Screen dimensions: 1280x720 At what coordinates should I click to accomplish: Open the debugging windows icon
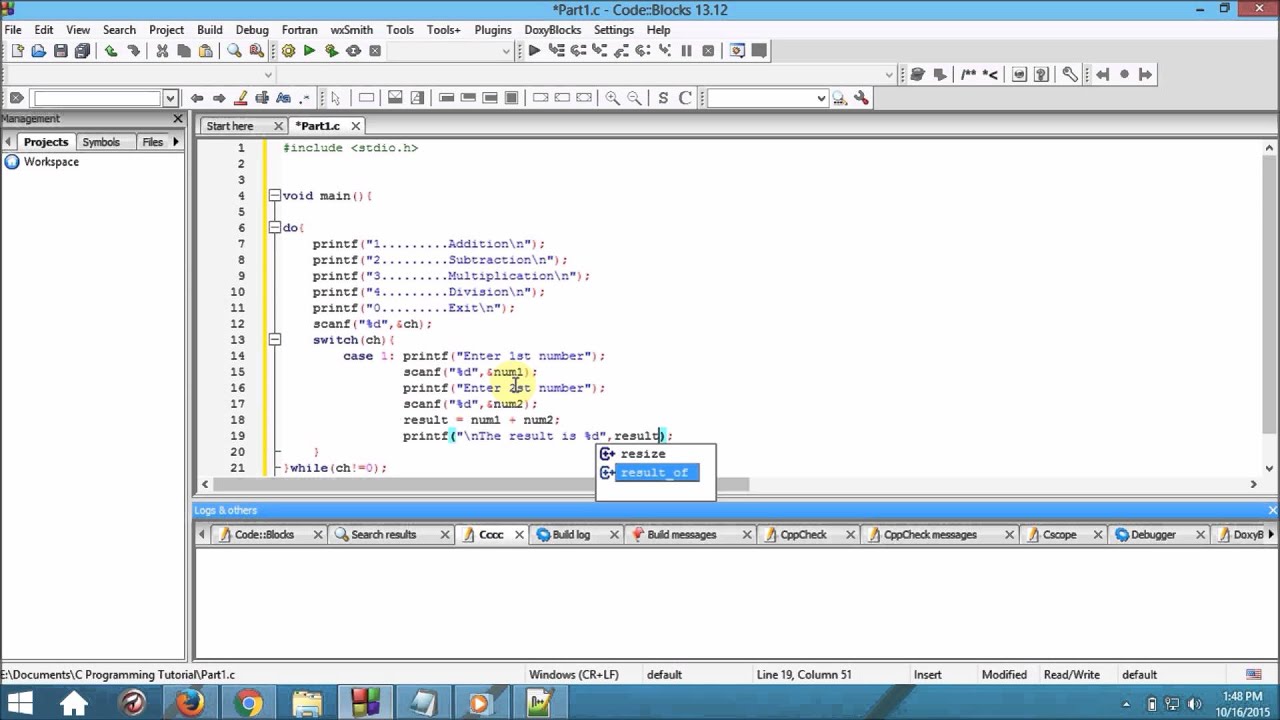click(737, 51)
